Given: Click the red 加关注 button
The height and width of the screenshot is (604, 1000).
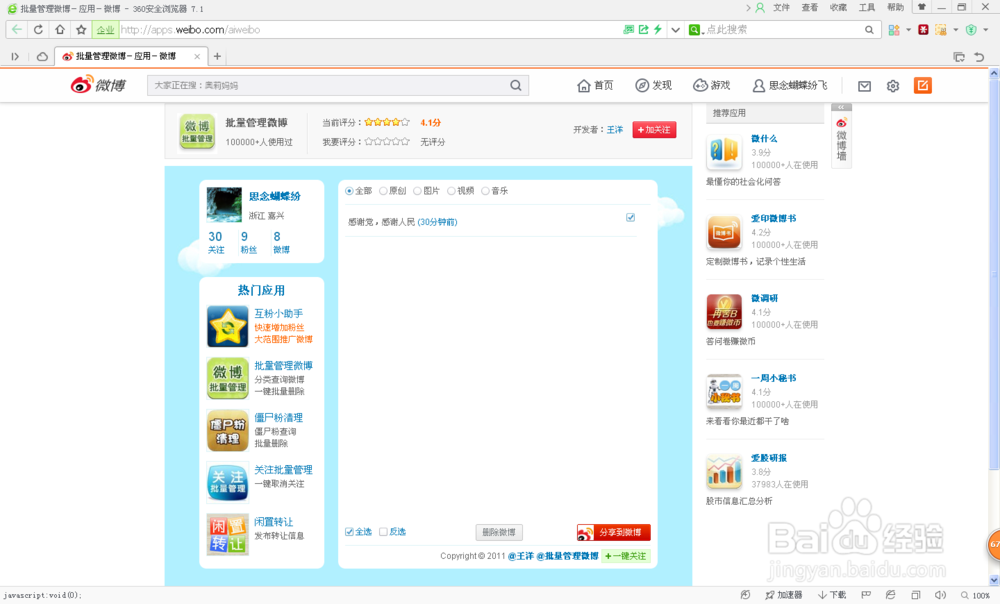Looking at the screenshot, I should (654, 129).
